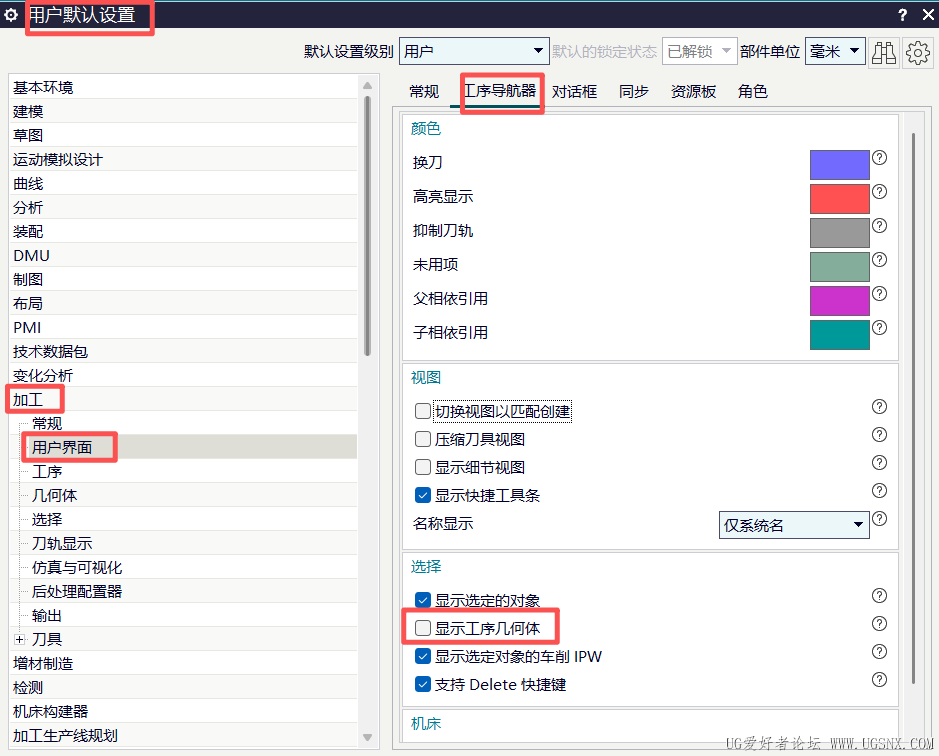Open help icon for 子相依引用 color
This screenshot has width=939, height=756.
(879, 328)
